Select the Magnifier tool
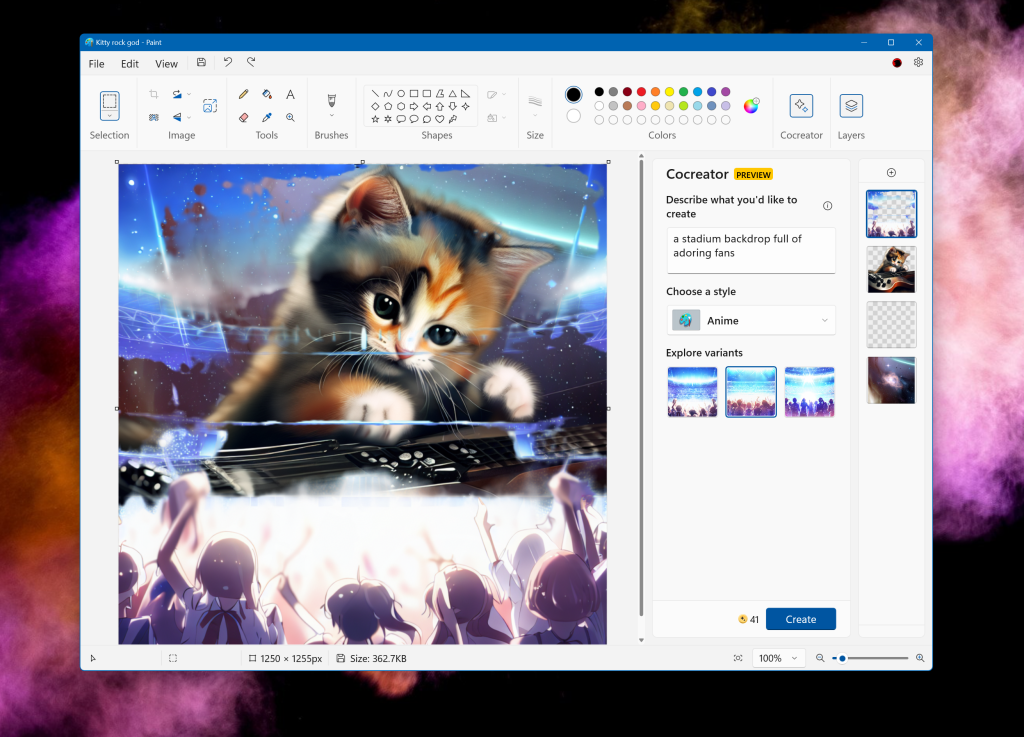The height and width of the screenshot is (737, 1024). pos(290,117)
